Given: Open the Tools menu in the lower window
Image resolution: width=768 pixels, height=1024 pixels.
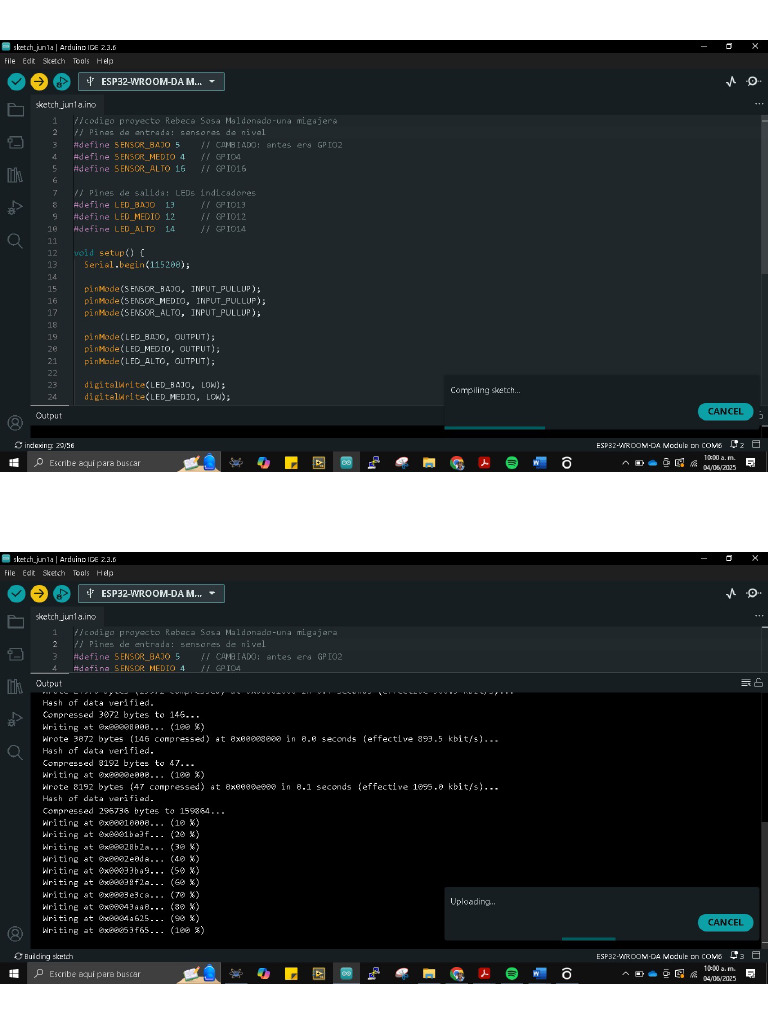Looking at the screenshot, I should click(x=80, y=573).
